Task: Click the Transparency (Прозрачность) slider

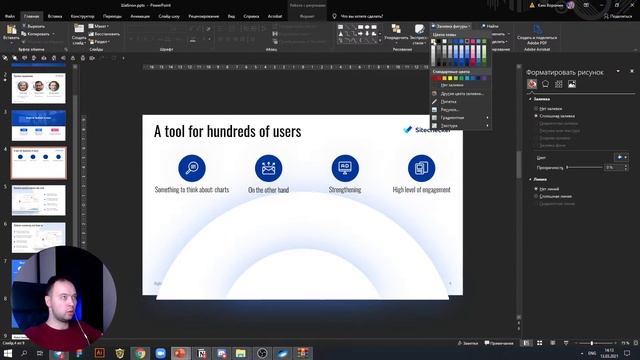Action: pyautogui.click(x=584, y=167)
